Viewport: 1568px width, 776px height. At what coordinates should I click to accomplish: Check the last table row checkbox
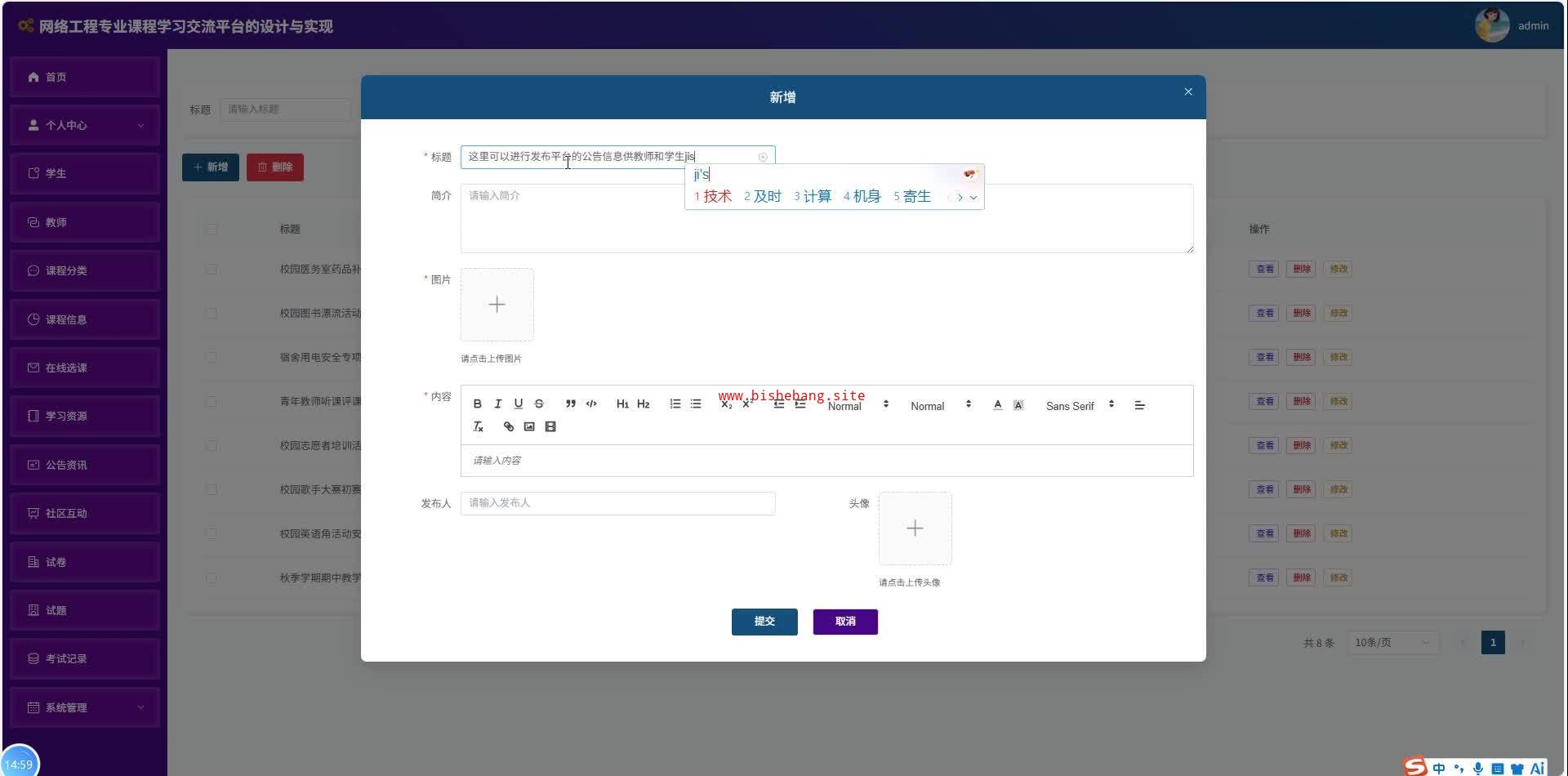pyautogui.click(x=212, y=578)
